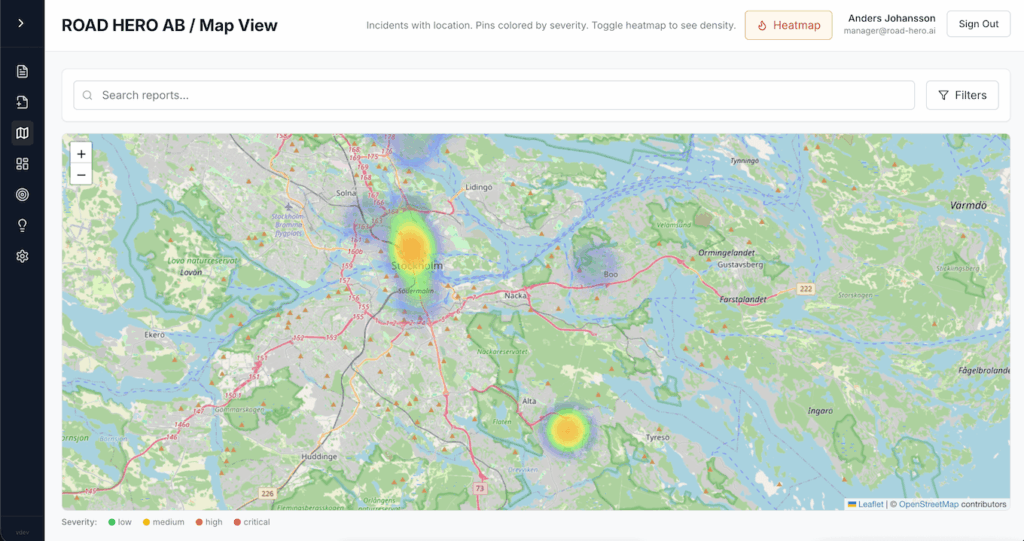
Task: Click the Huddinge label on the map
Action: [319, 457]
